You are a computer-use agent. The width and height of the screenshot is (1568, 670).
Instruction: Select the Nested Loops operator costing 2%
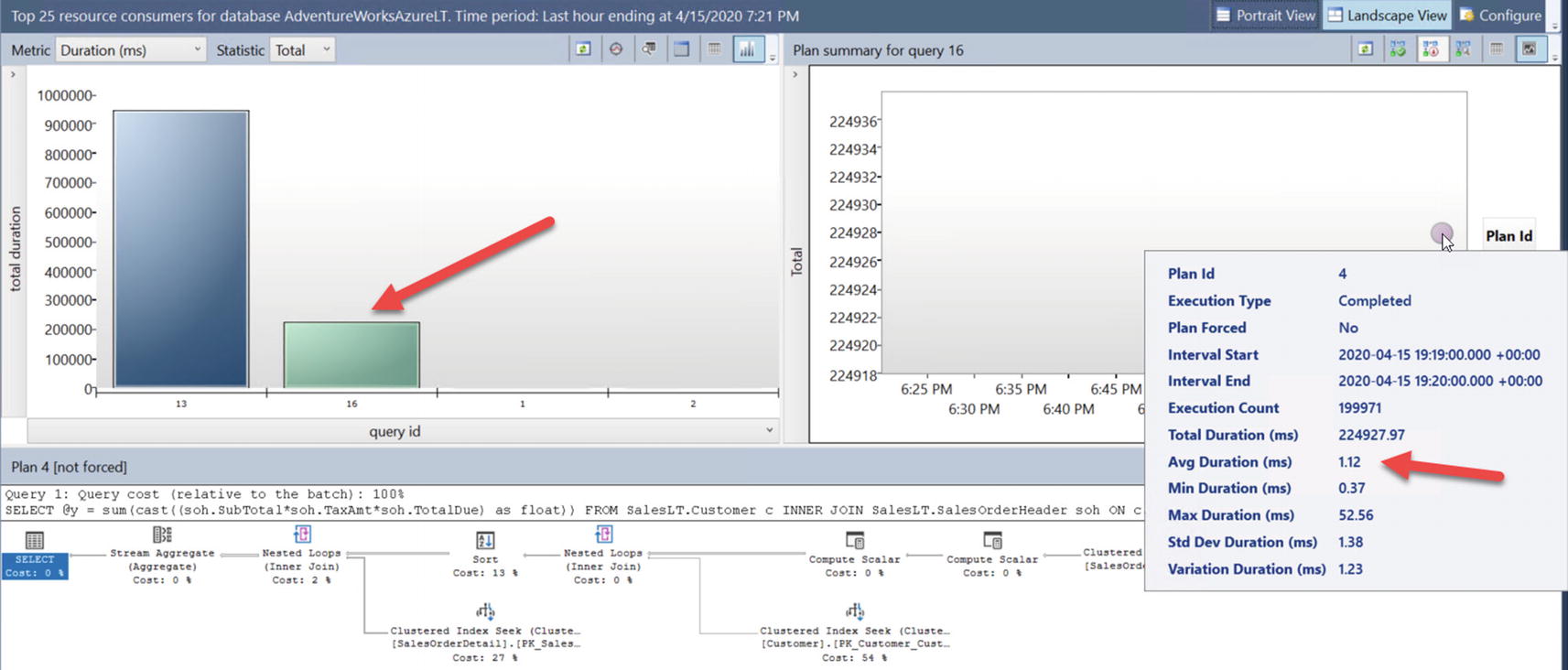click(x=301, y=555)
